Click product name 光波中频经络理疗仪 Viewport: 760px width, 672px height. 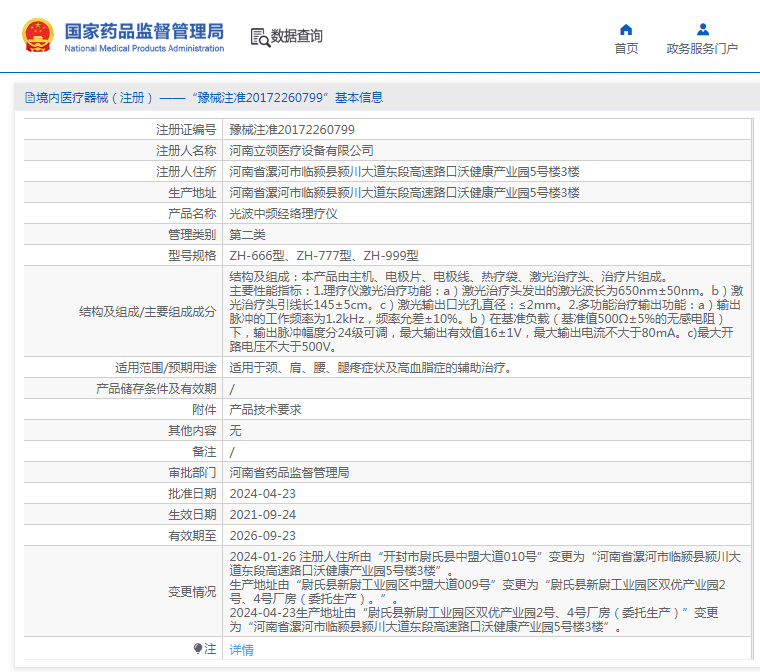tap(283, 214)
